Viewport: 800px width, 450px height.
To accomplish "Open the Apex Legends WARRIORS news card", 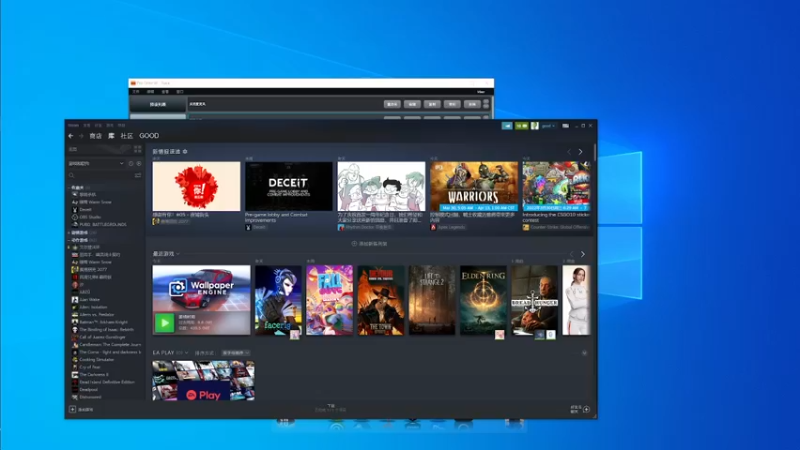I will pyautogui.click(x=474, y=186).
